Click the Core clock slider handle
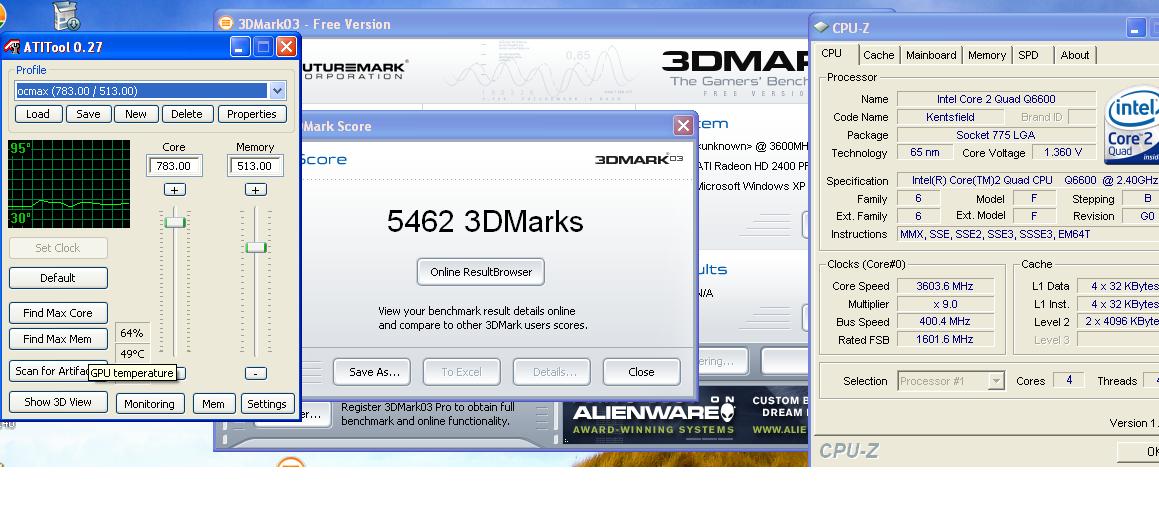 (174, 222)
